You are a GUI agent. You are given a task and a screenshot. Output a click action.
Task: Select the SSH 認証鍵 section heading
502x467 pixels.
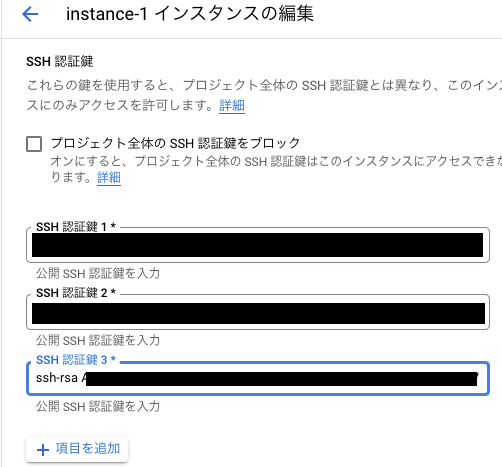(60, 62)
